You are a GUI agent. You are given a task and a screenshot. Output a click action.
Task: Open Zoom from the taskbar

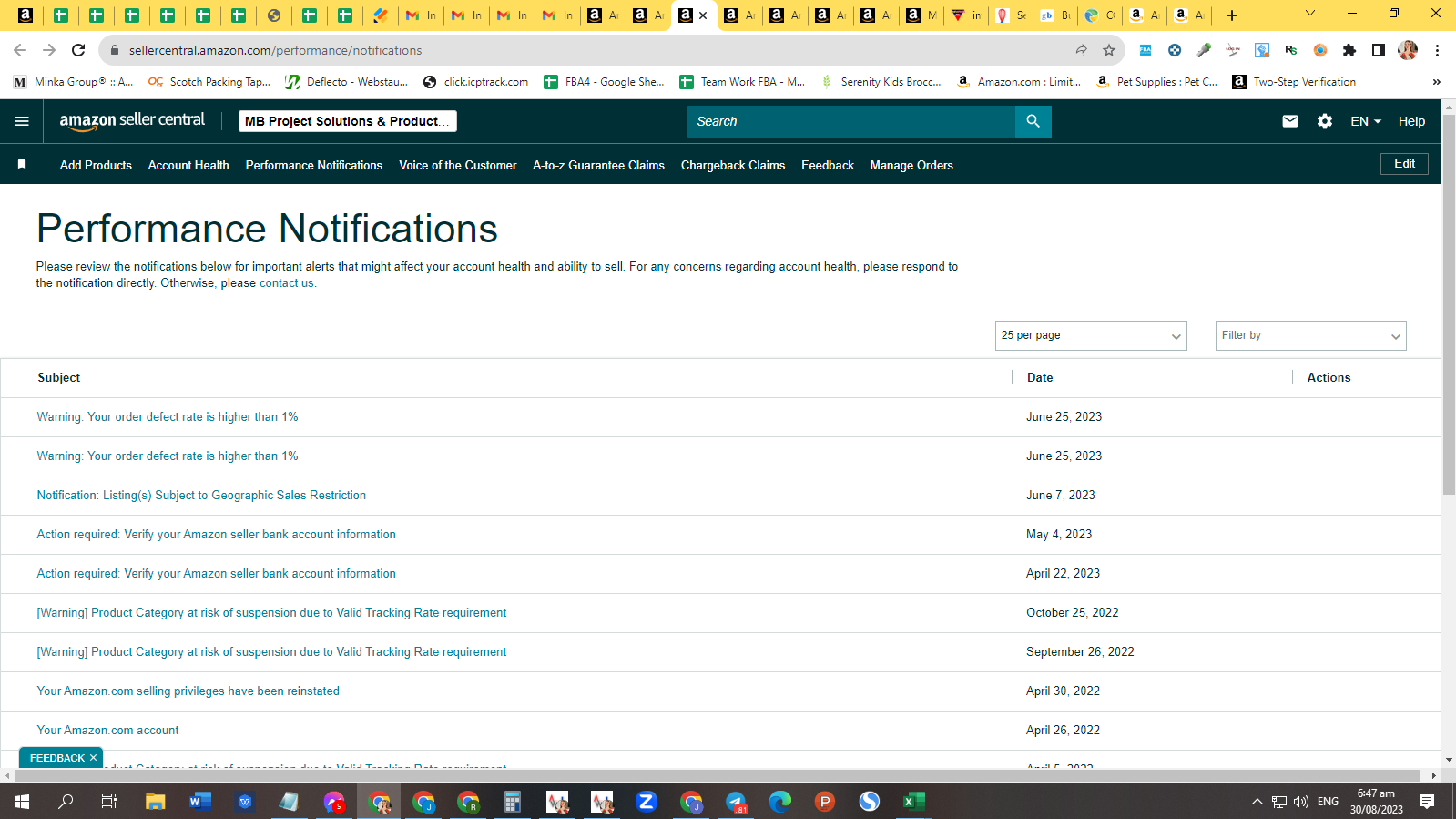pyautogui.click(x=647, y=802)
